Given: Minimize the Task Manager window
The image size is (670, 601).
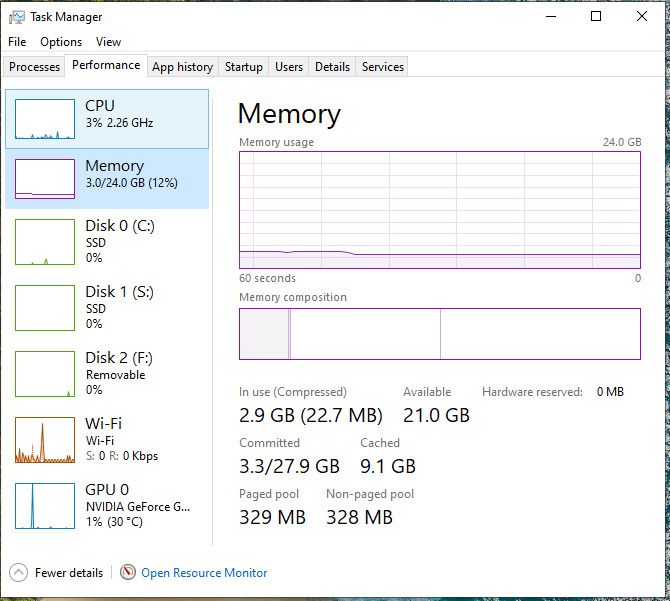Looking at the screenshot, I should pyautogui.click(x=551, y=17).
